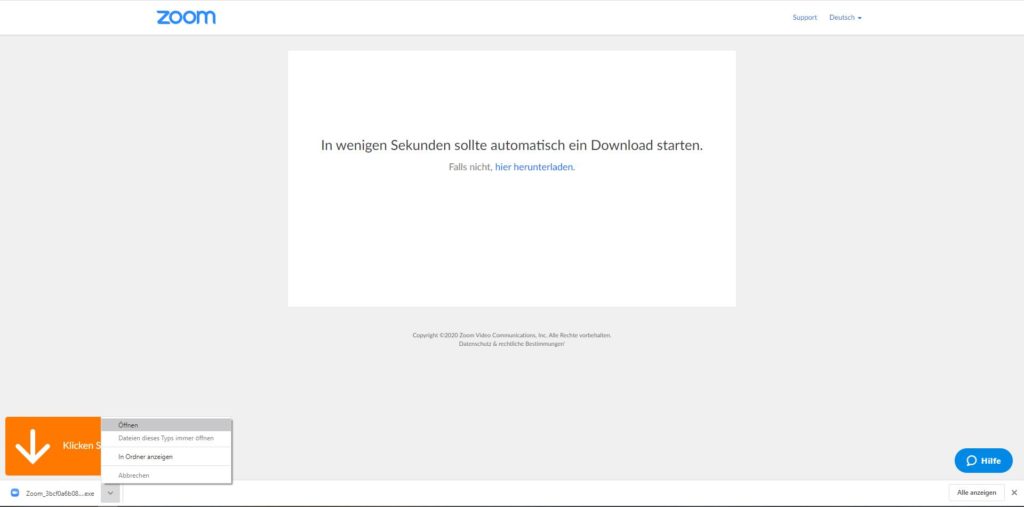Open the Support link in header

[804, 17]
